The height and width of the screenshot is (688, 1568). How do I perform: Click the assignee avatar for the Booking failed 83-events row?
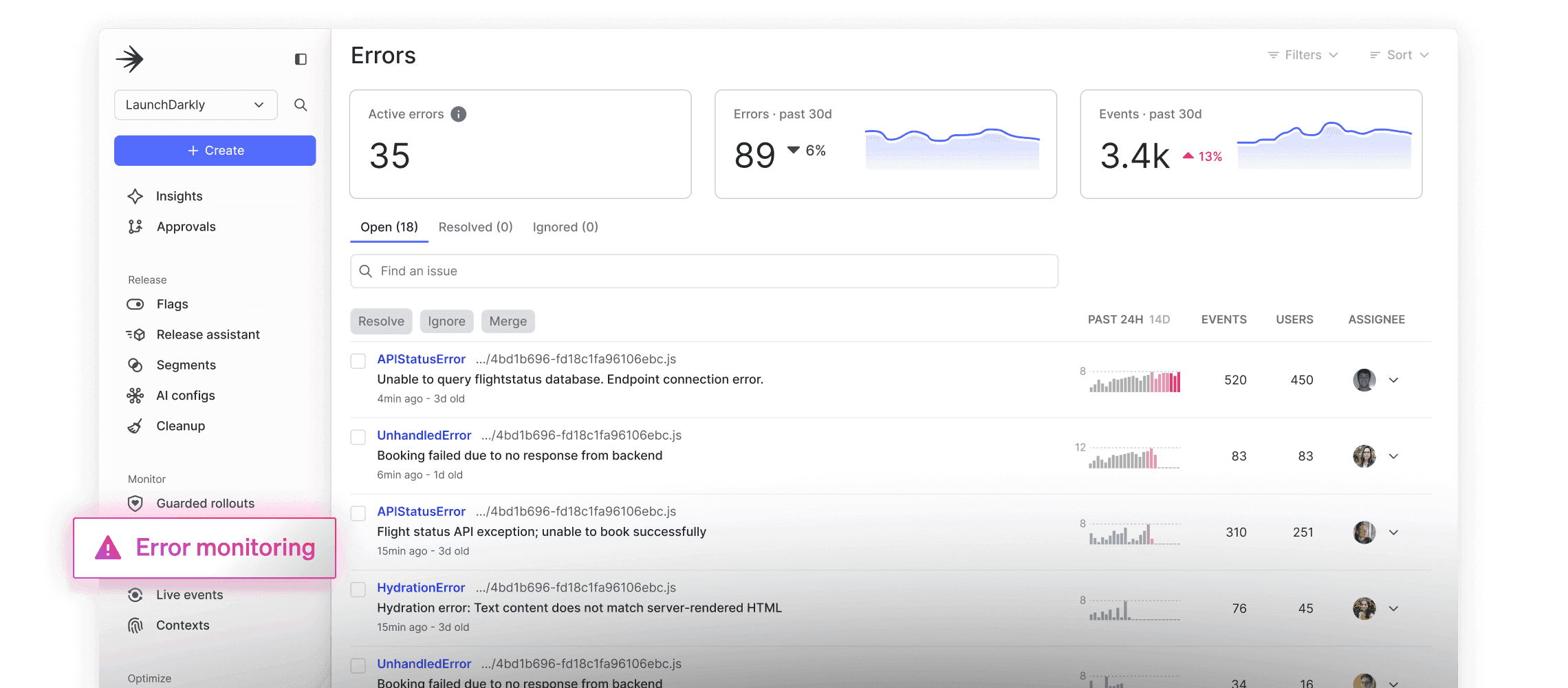point(1364,456)
